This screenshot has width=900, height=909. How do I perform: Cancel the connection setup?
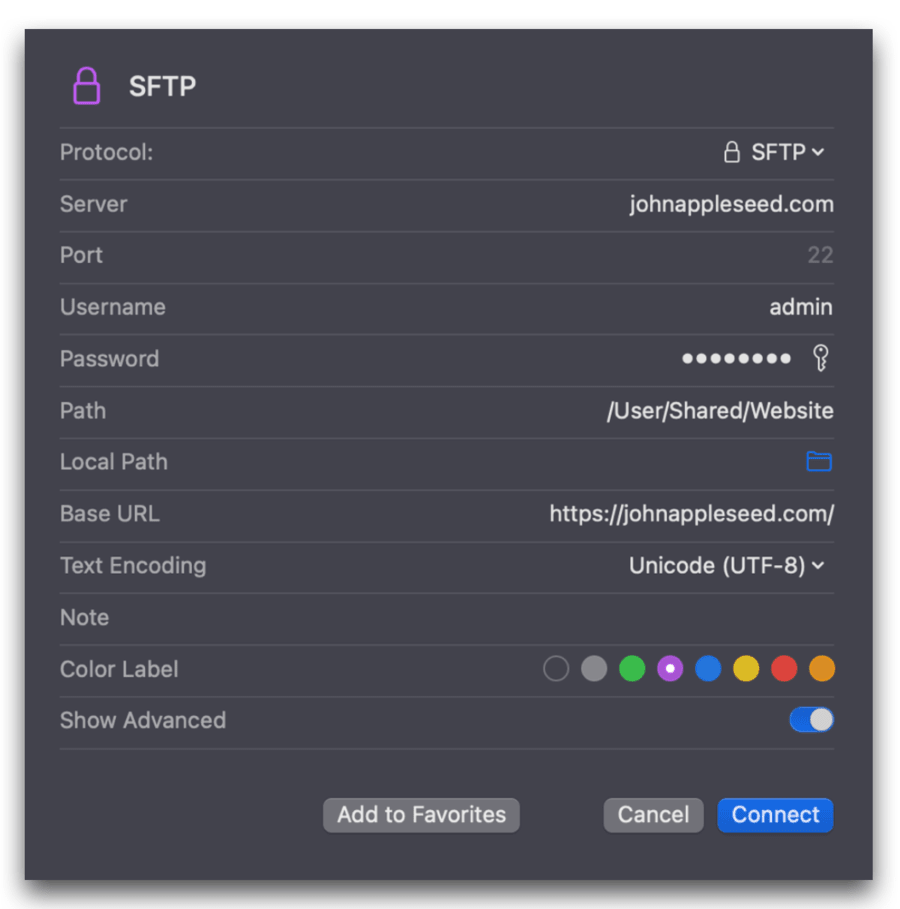(x=653, y=815)
